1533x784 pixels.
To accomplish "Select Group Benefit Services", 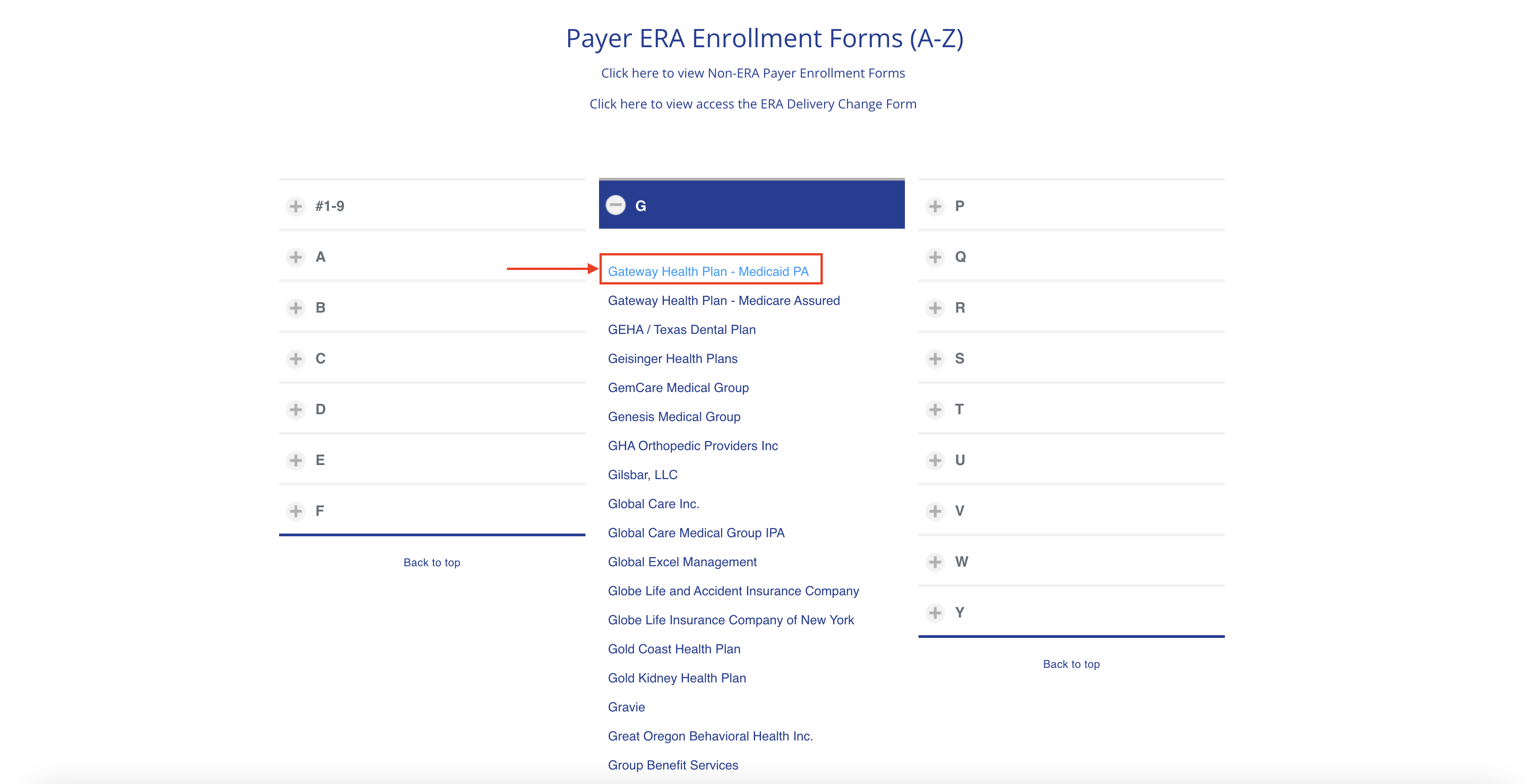I will point(673,765).
